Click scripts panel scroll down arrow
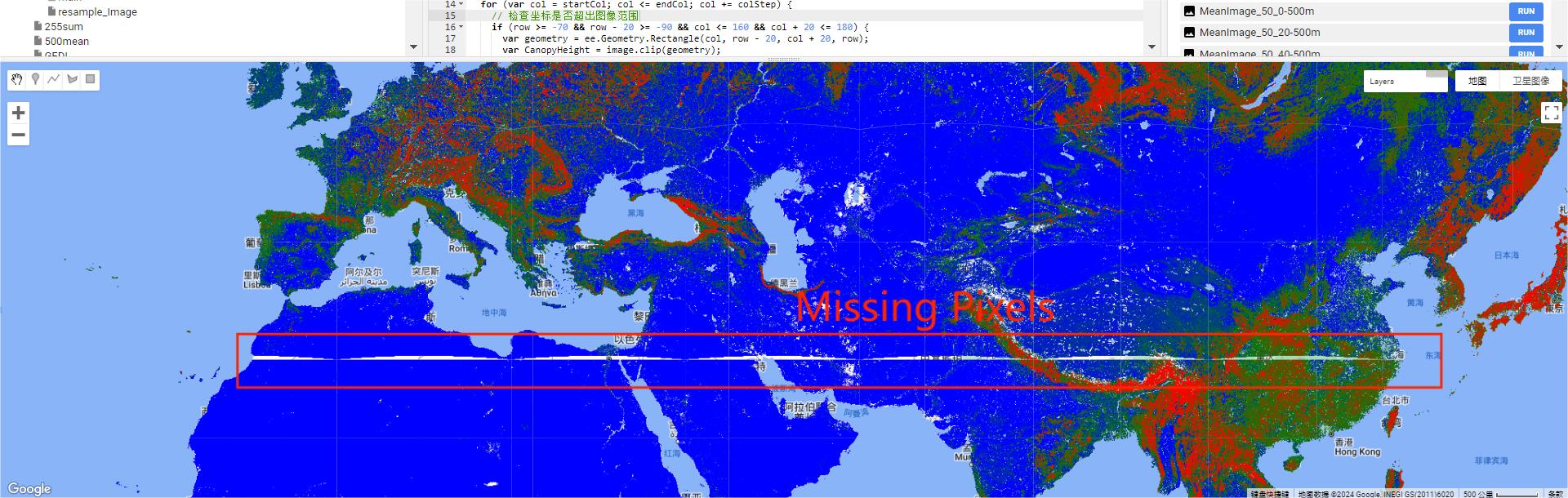The width and height of the screenshot is (1568, 498). (413, 47)
